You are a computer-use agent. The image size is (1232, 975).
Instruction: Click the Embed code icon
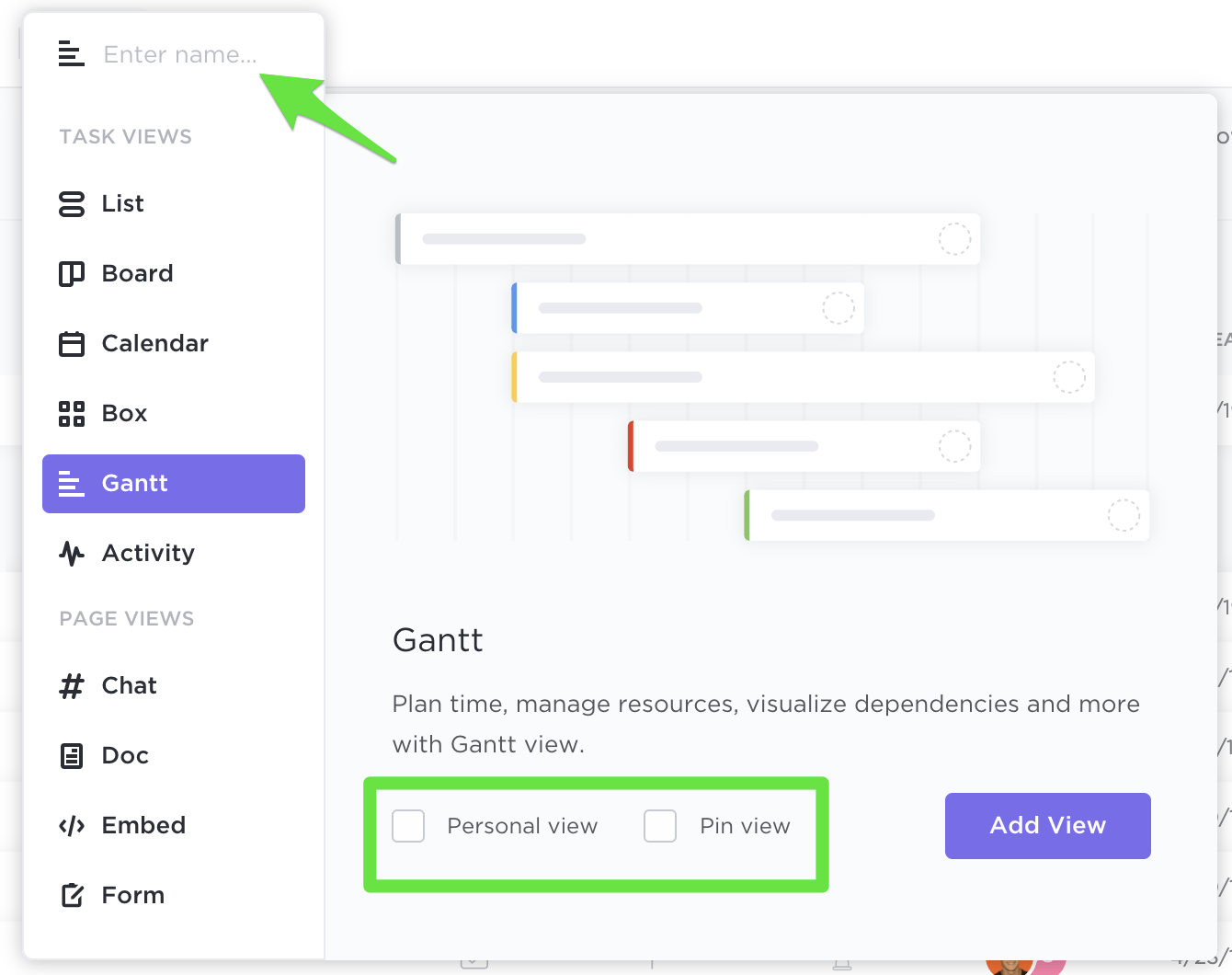pyautogui.click(x=72, y=825)
